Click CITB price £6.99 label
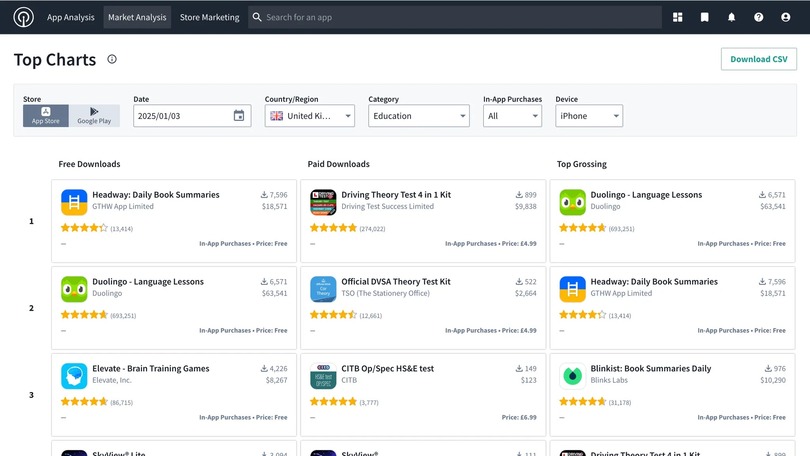810x456 pixels. point(519,417)
